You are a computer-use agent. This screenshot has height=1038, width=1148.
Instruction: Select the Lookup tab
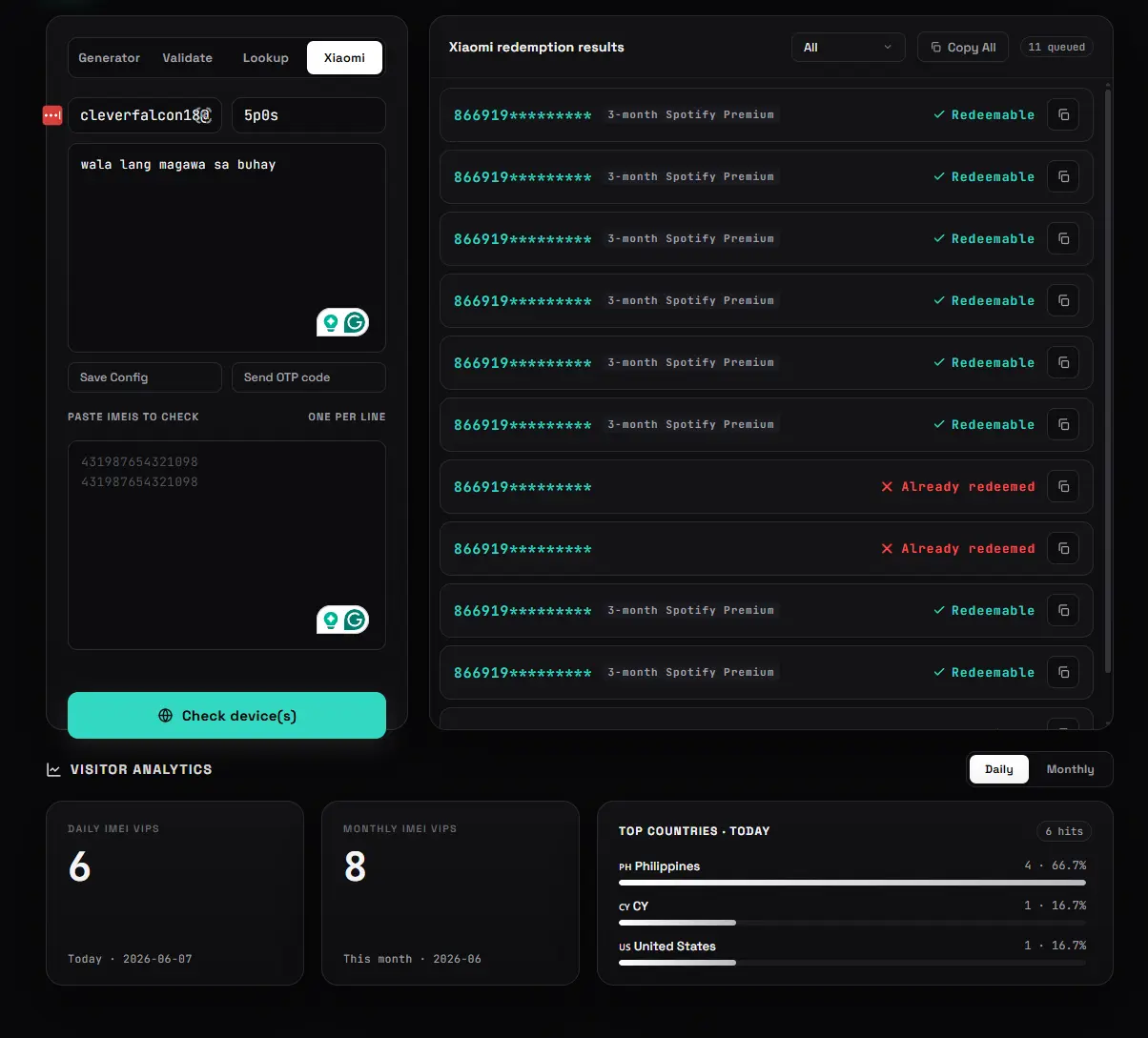click(x=265, y=57)
